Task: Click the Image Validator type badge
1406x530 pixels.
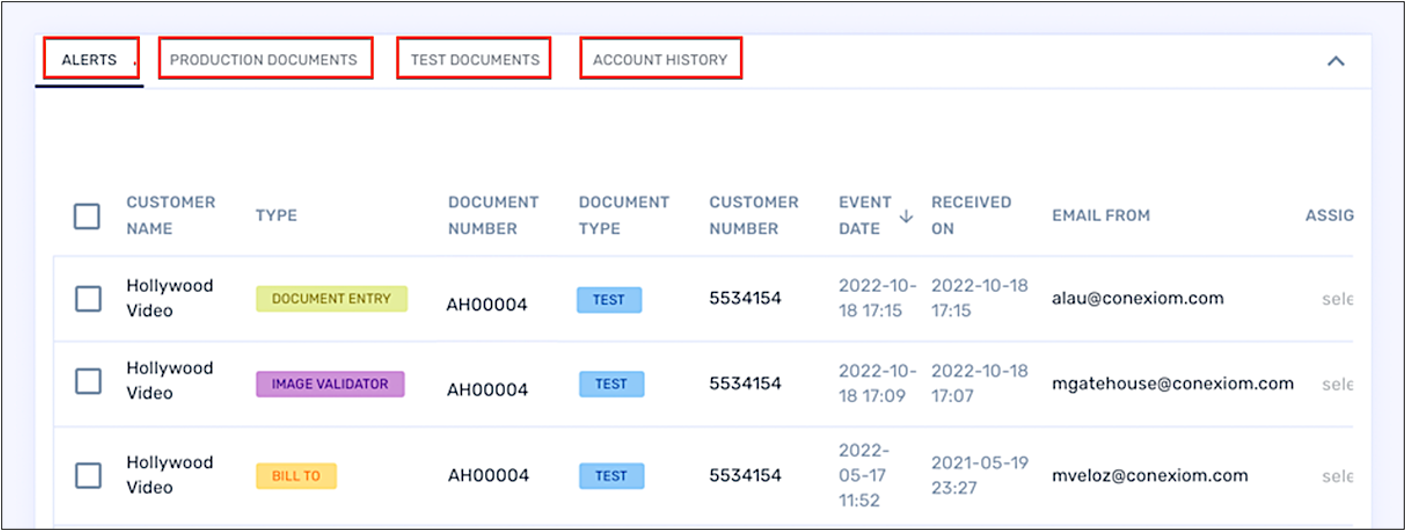Action: 330,384
